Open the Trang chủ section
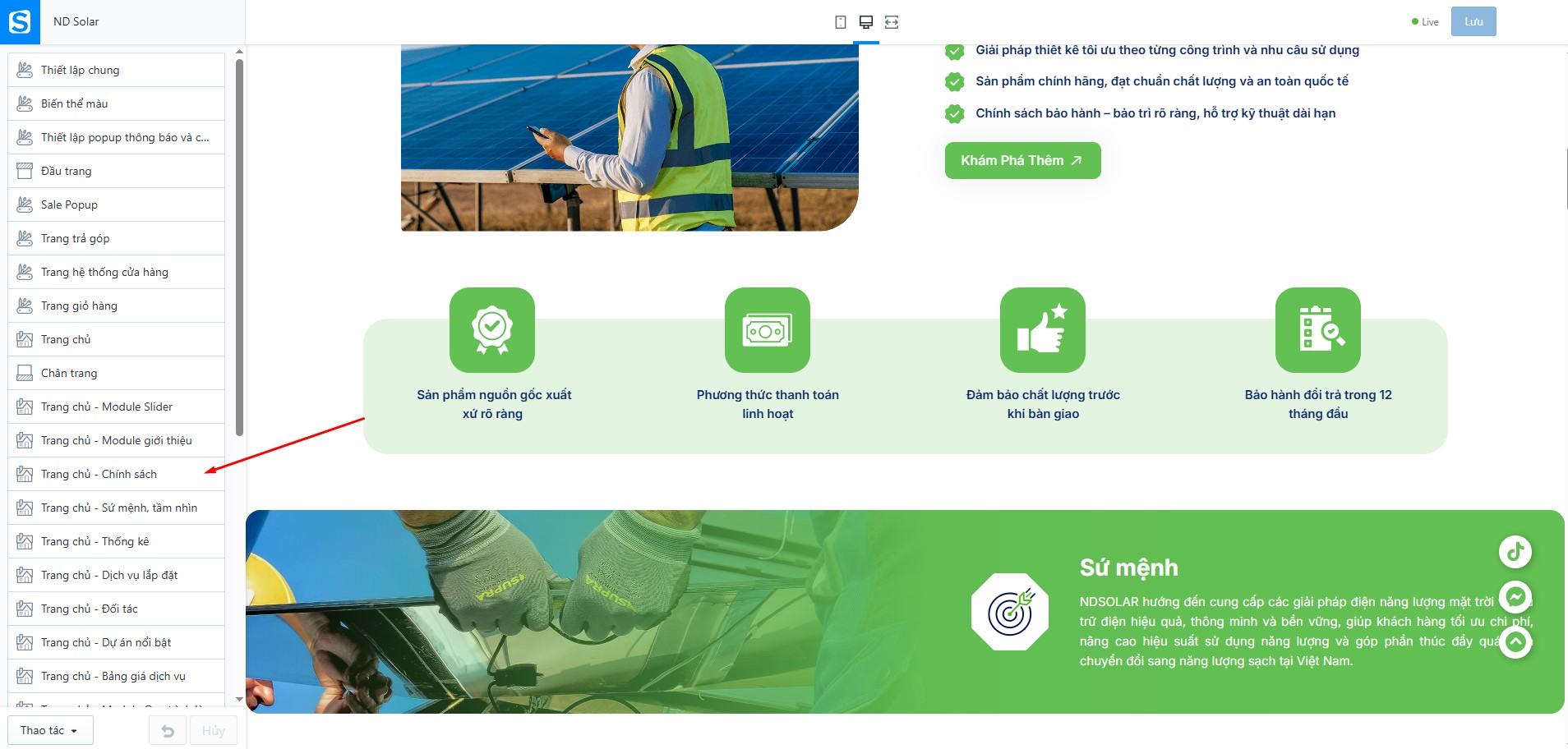The height and width of the screenshot is (749, 1568). click(116, 339)
